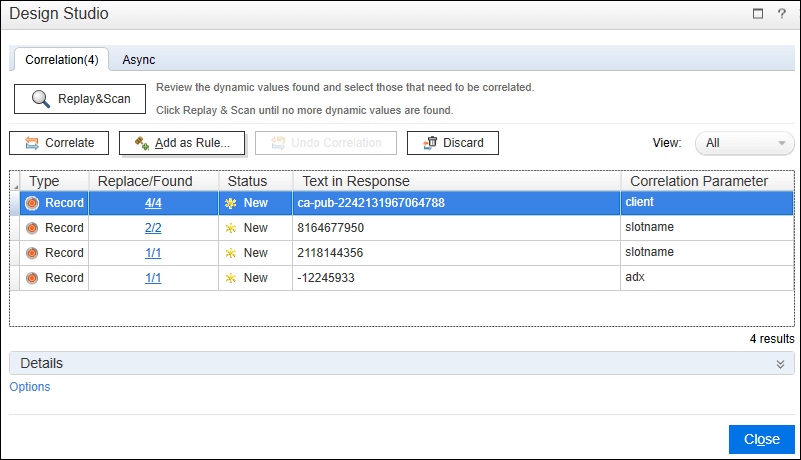The width and height of the screenshot is (801, 460).
Task: Click the Discard button icon
Action: pos(429,143)
